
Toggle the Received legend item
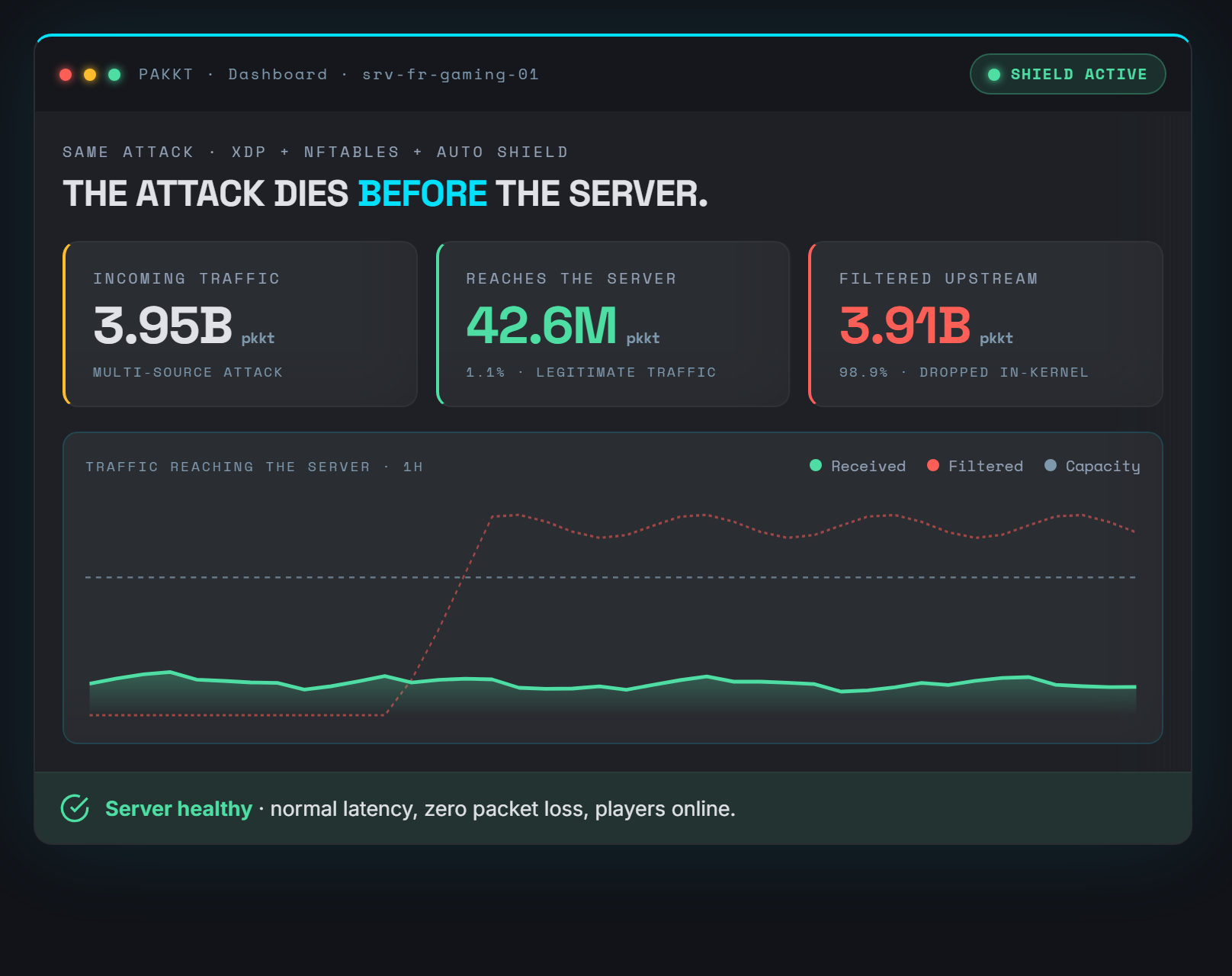click(858, 466)
